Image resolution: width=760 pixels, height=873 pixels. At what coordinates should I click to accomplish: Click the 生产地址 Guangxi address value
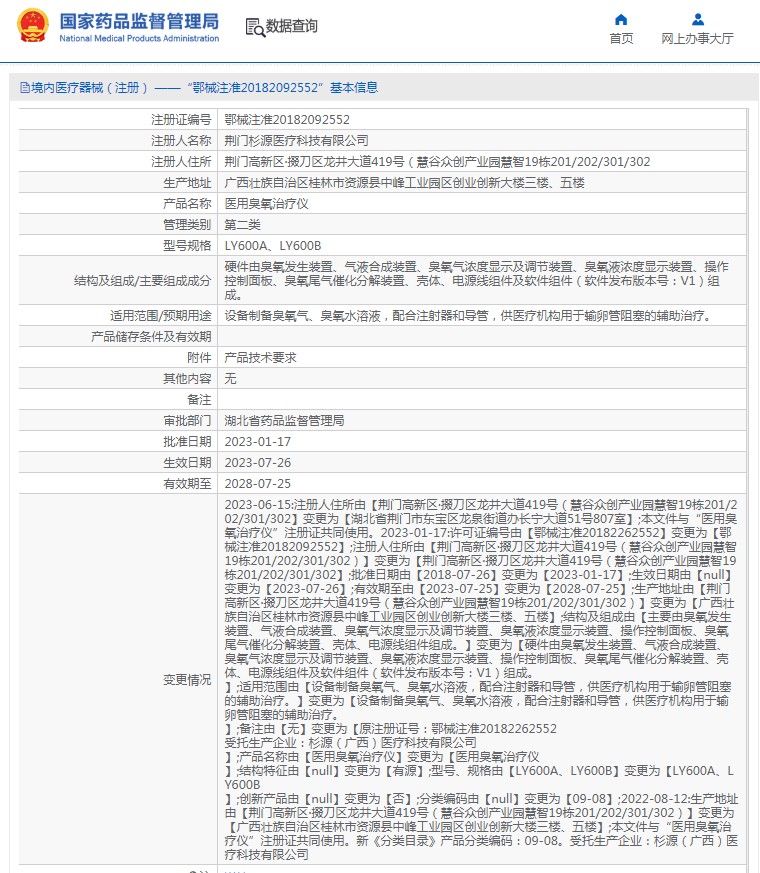[x=404, y=183]
